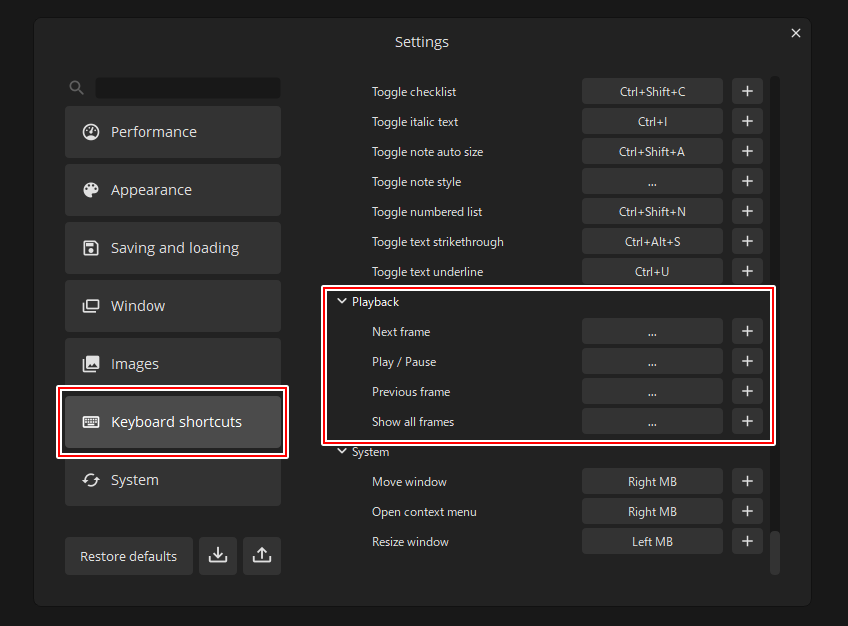
Task: Add shortcut for Next frame
Action: pos(747,332)
